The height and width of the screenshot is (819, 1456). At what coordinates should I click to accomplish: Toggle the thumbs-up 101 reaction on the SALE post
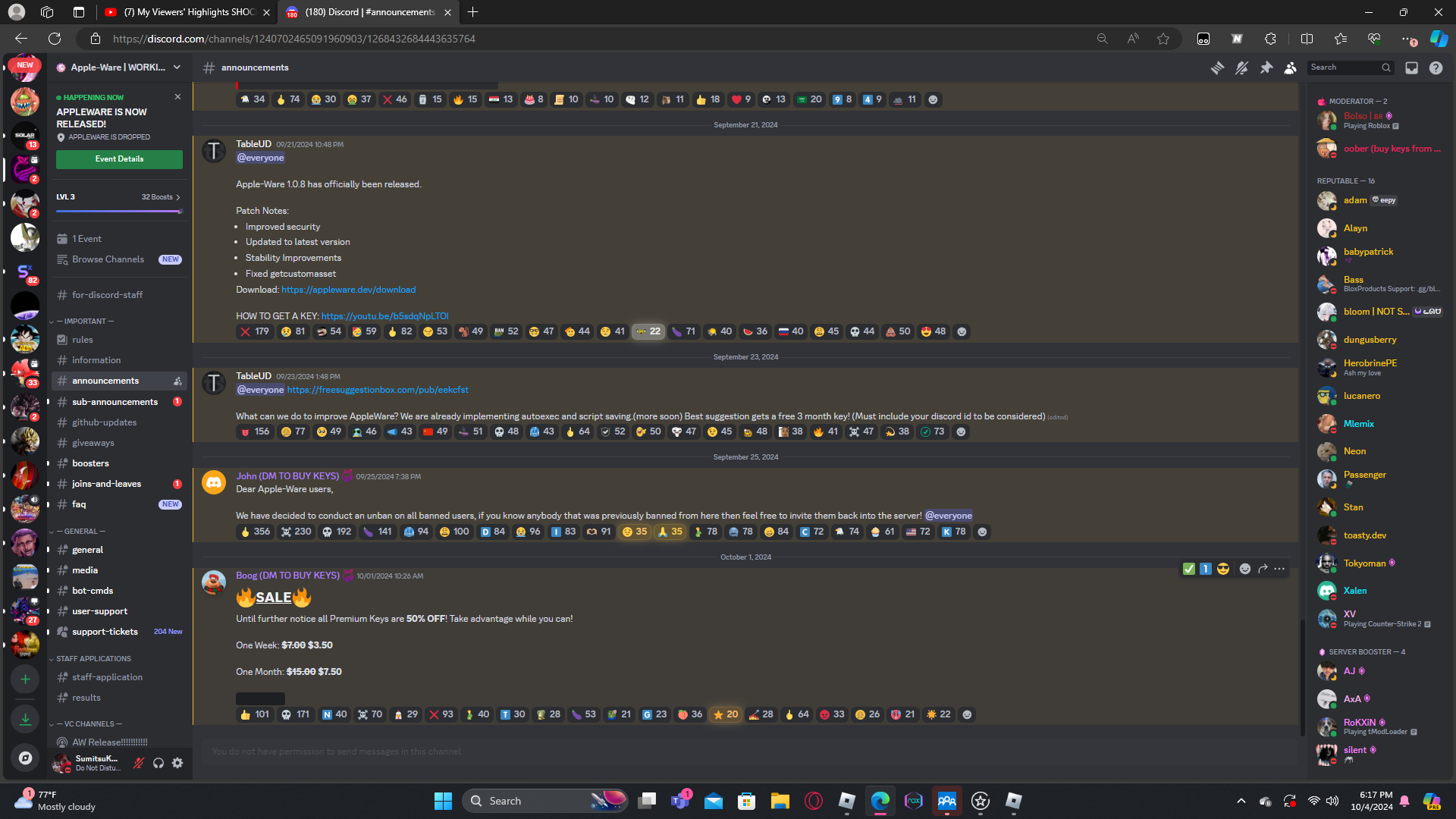click(254, 714)
